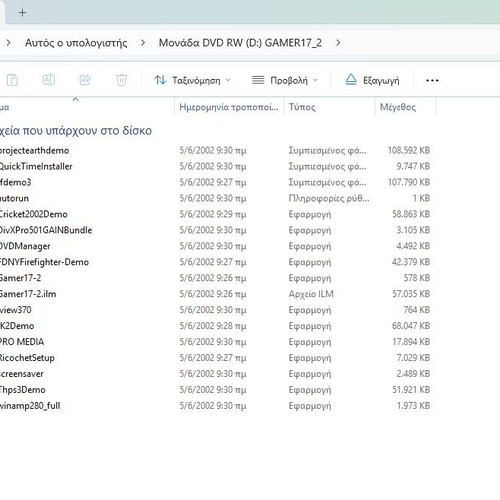Sort by Τύπος column header
Image resolution: width=500 pixels, height=500 pixels.
tap(329, 107)
